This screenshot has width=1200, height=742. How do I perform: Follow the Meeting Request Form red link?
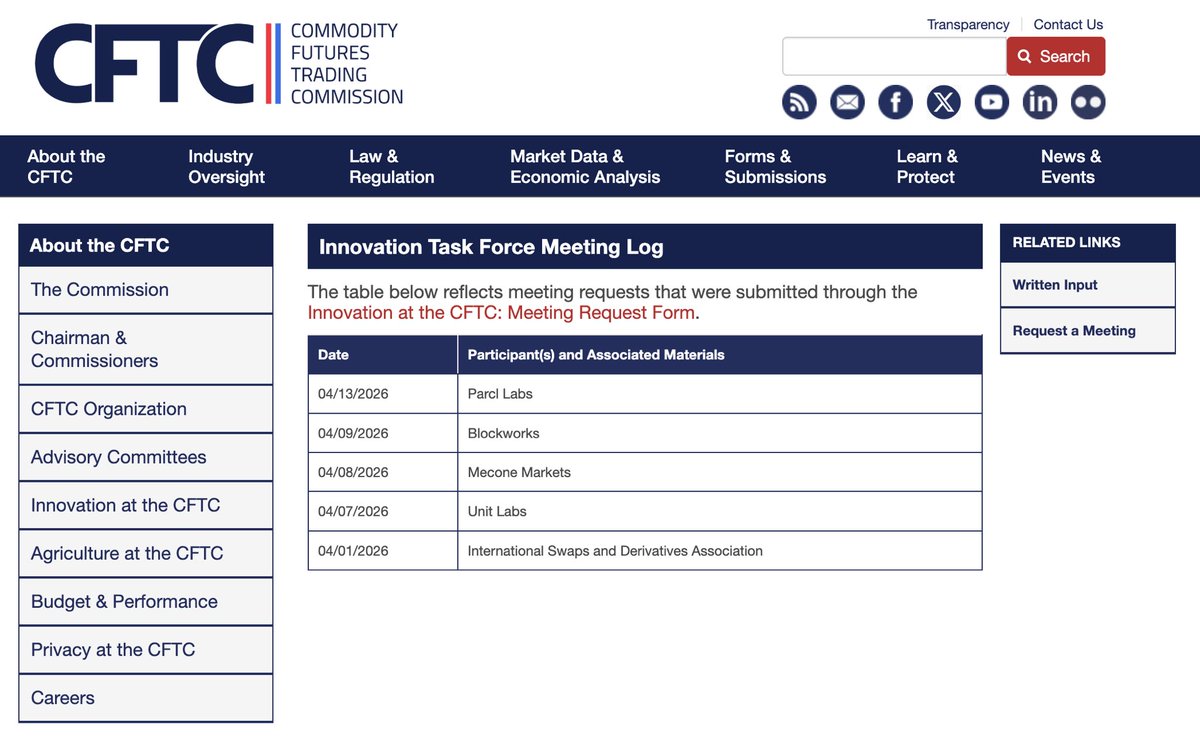coord(502,313)
